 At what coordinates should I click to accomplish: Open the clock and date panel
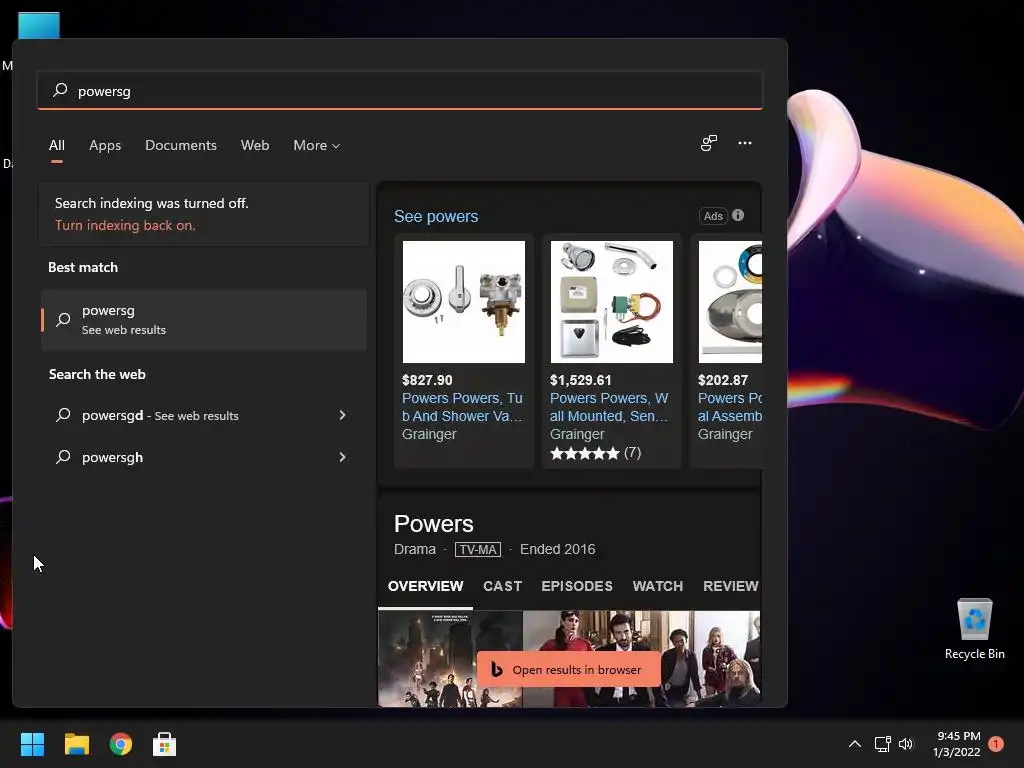(x=957, y=744)
